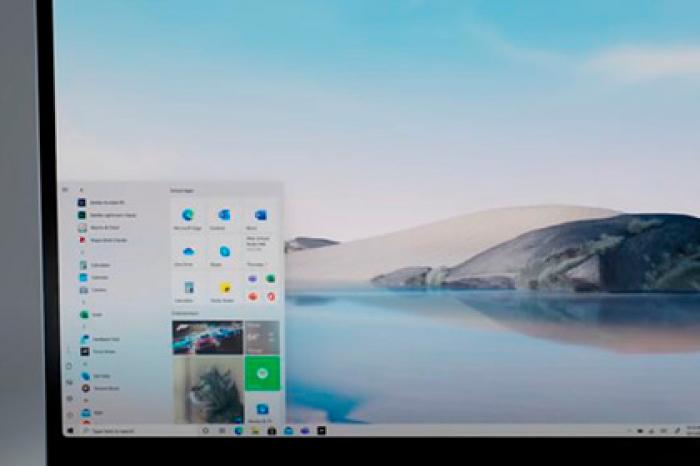The height and width of the screenshot is (466, 700).
Task: Open the grey weather tile
Action: [x=262, y=337]
